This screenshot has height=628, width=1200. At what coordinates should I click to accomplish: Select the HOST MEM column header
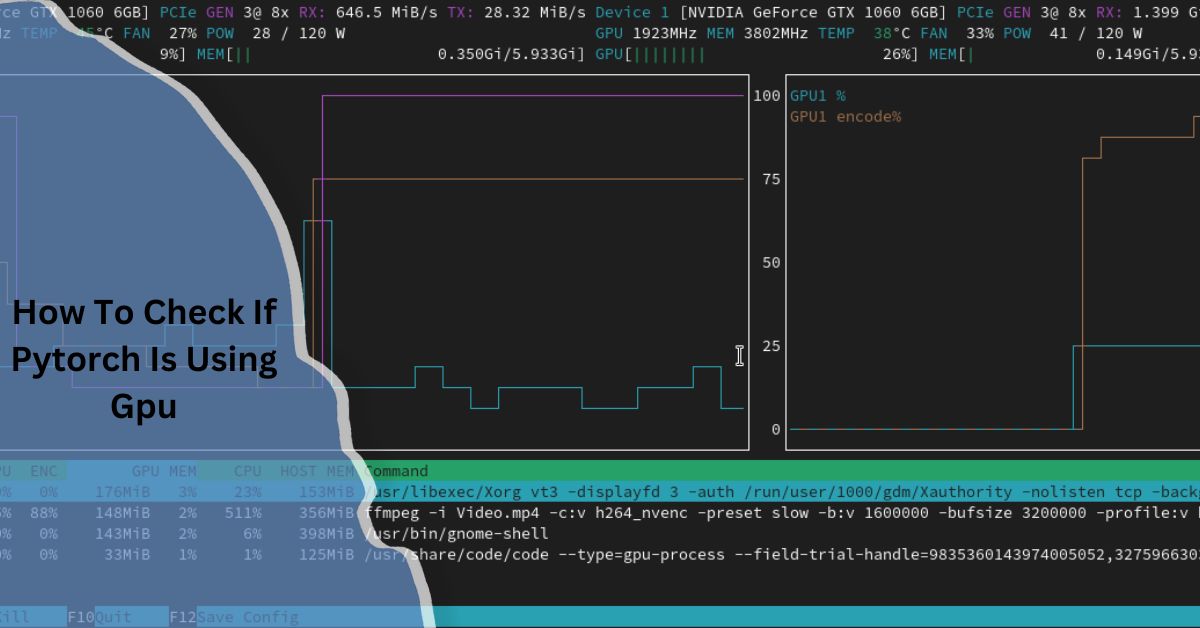click(x=316, y=471)
